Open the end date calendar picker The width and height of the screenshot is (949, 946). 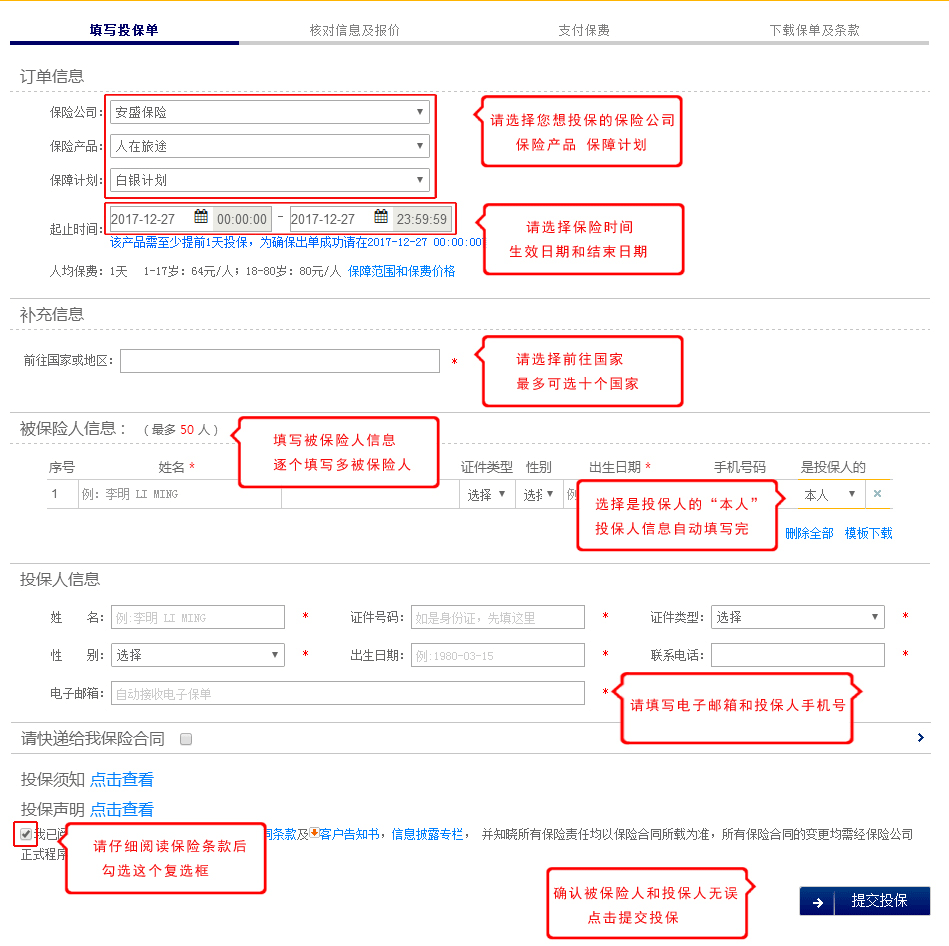point(381,218)
